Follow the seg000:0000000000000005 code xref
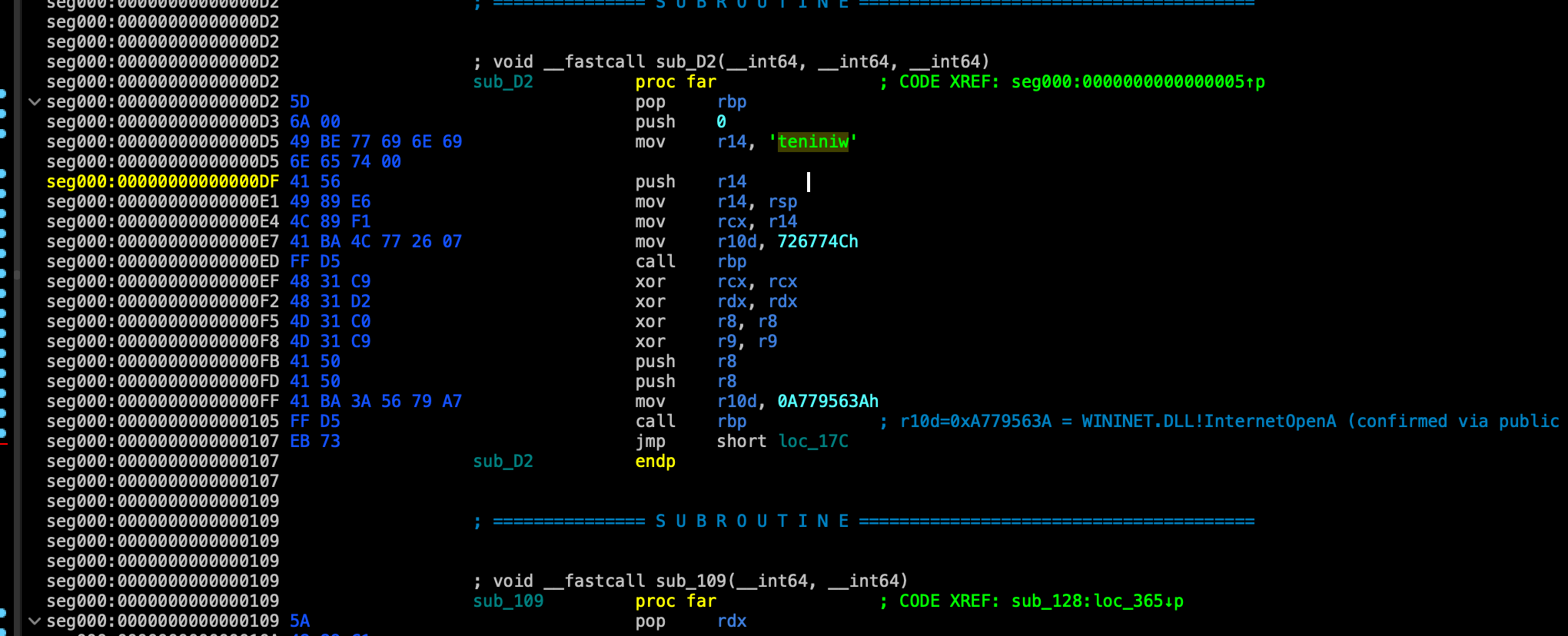The image size is (1568, 636). point(1138,81)
